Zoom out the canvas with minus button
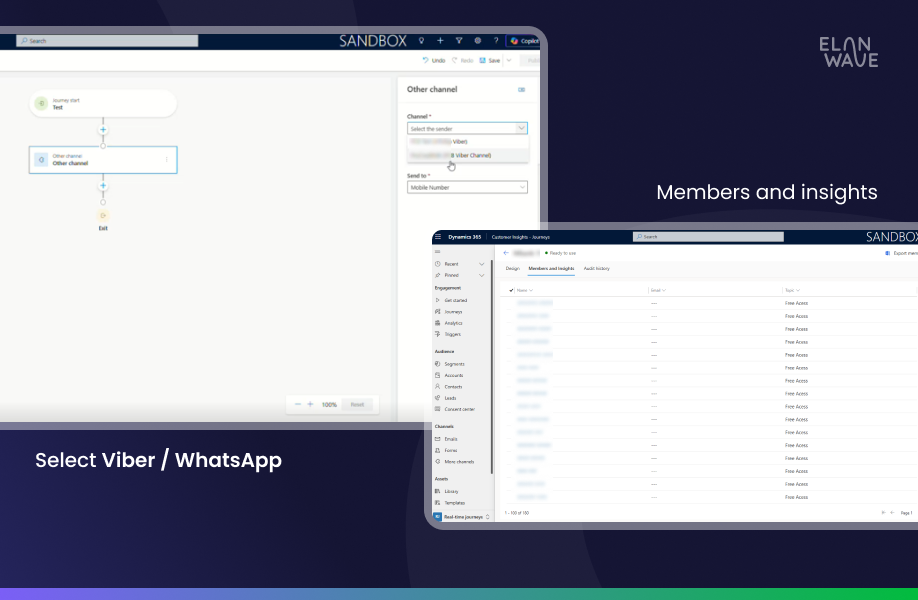The image size is (918, 600). (298, 404)
